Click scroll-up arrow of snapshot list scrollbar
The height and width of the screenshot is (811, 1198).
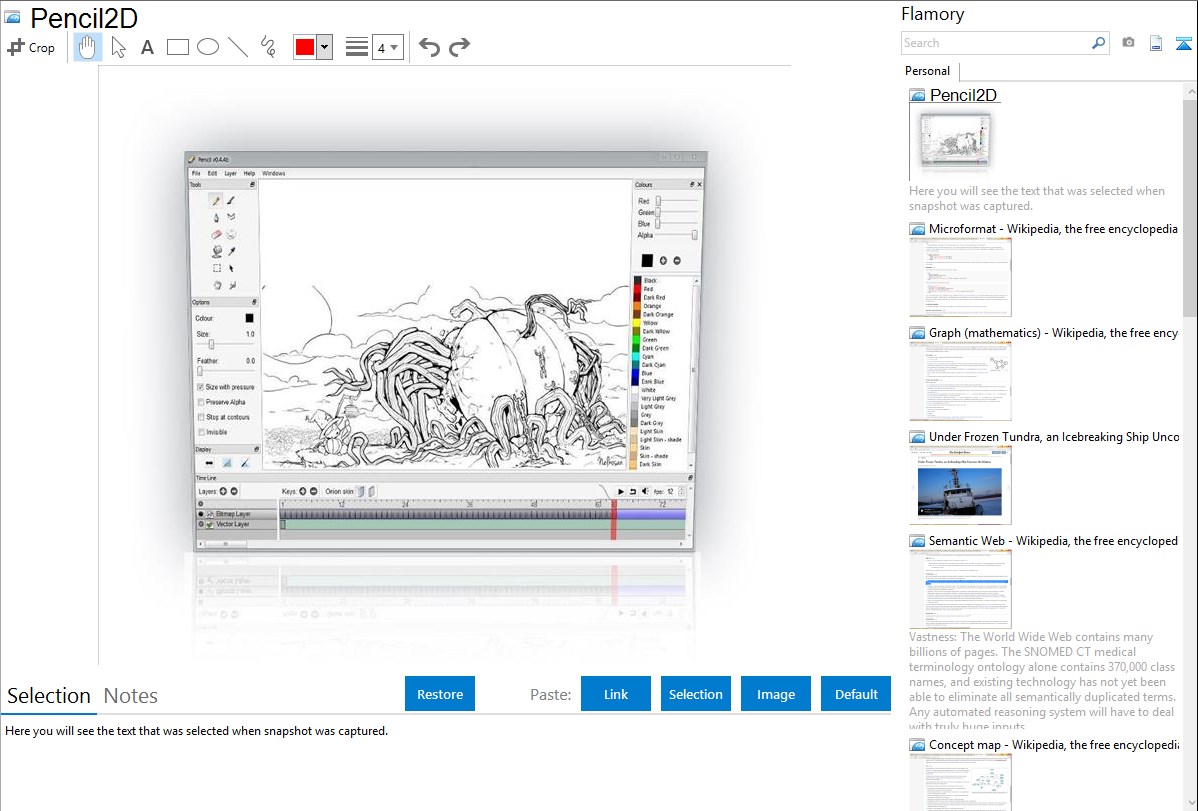point(1190,91)
